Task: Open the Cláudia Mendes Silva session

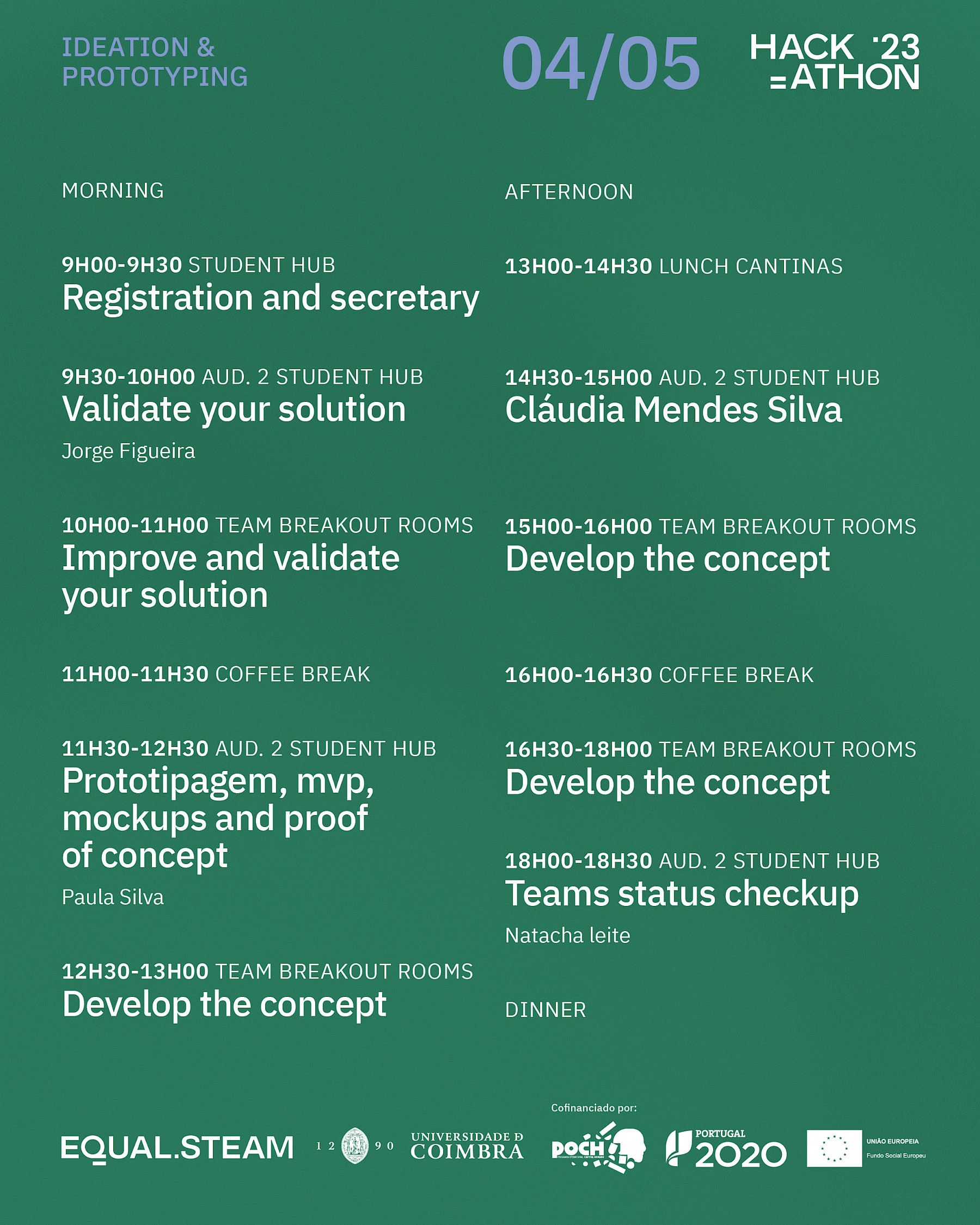Action: click(673, 409)
